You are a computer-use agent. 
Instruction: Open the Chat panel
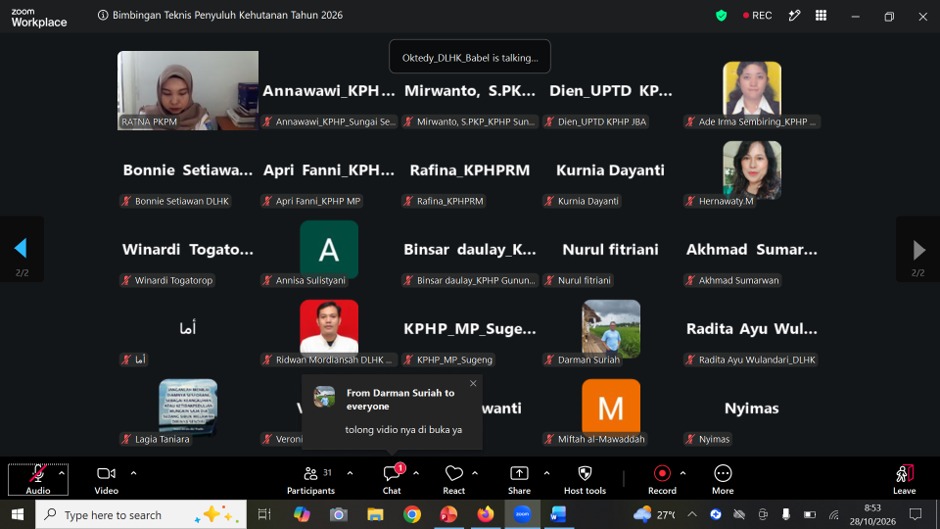click(x=391, y=480)
